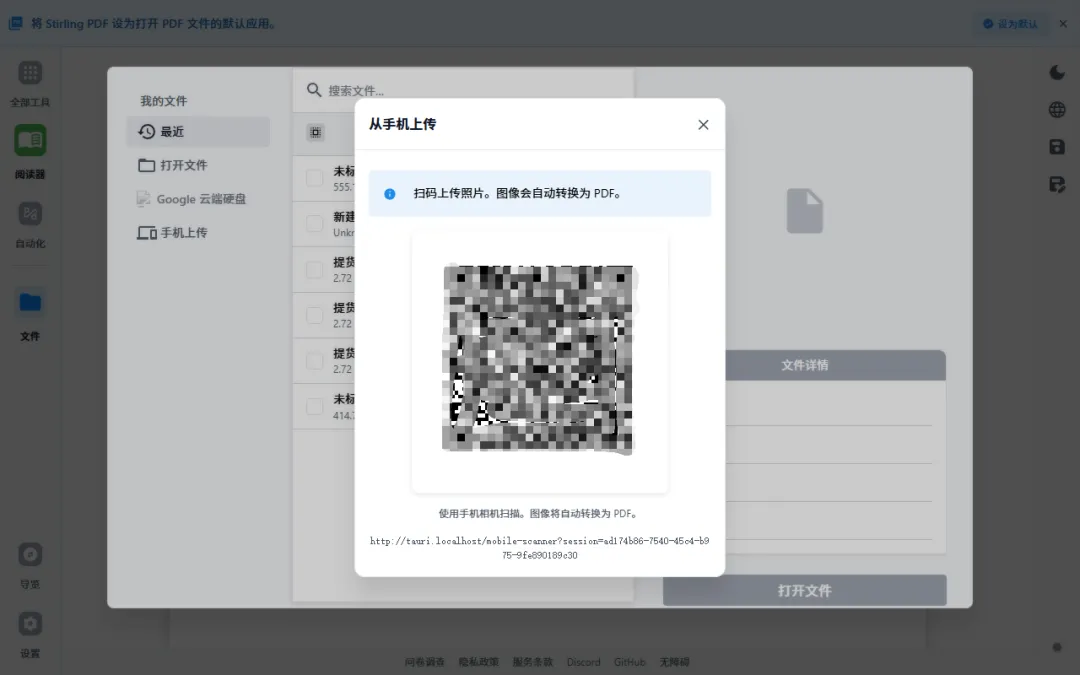Check the first 提货 file checkbox
The image size is (1080, 675).
(315, 269)
